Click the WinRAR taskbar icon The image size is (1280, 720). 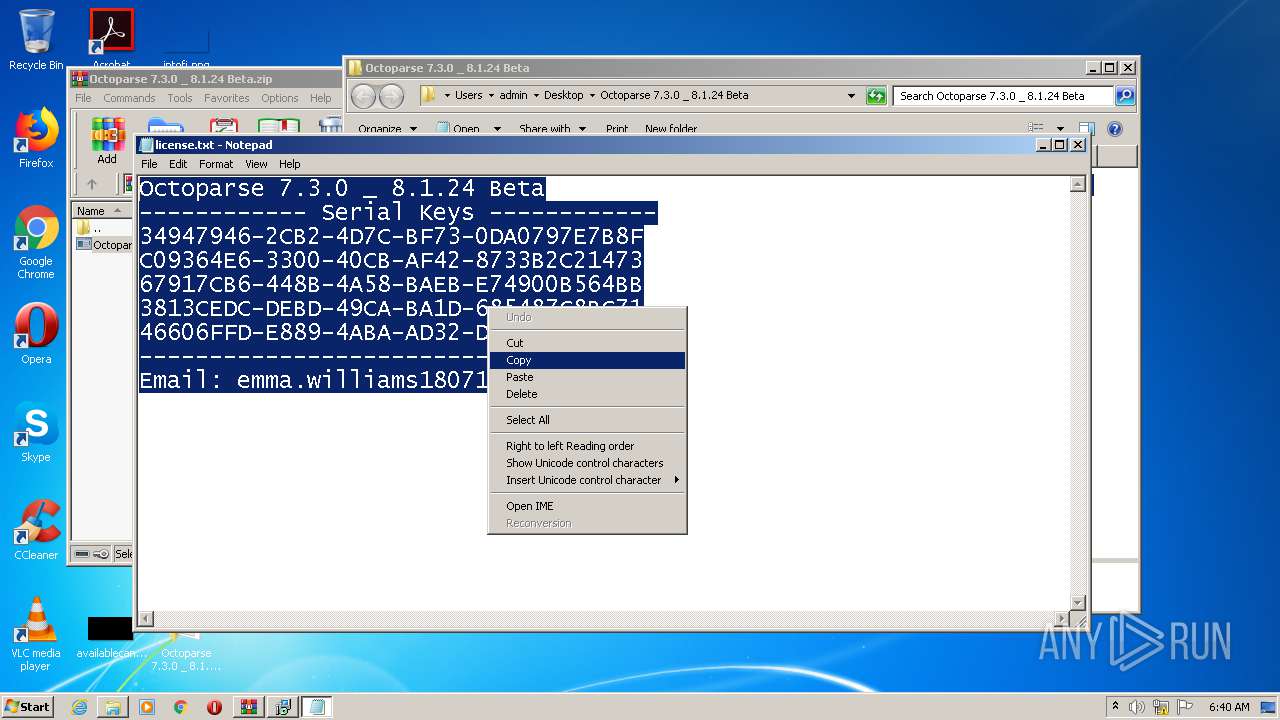click(x=248, y=707)
